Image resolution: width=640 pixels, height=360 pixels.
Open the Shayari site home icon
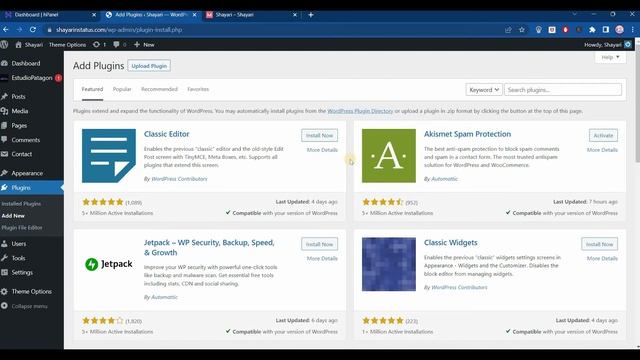pos(18,44)
